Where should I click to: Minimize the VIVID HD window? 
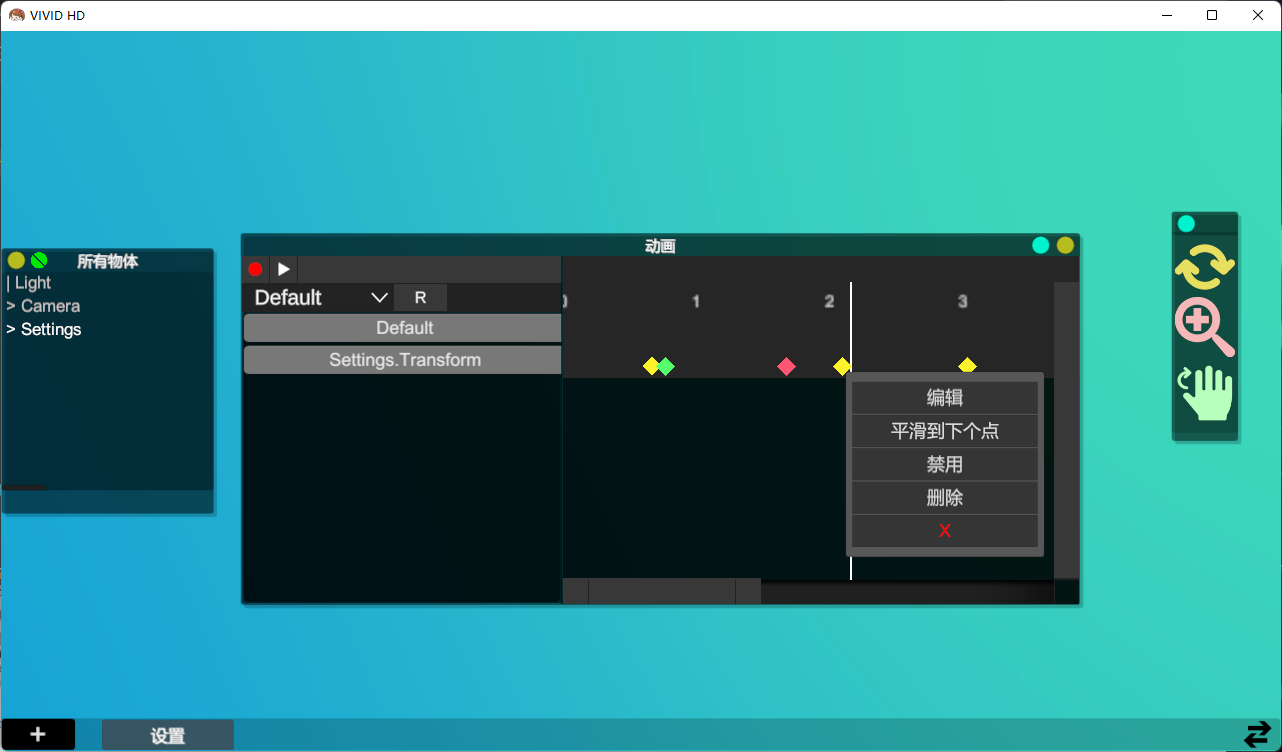click(x=1166, y=15)
